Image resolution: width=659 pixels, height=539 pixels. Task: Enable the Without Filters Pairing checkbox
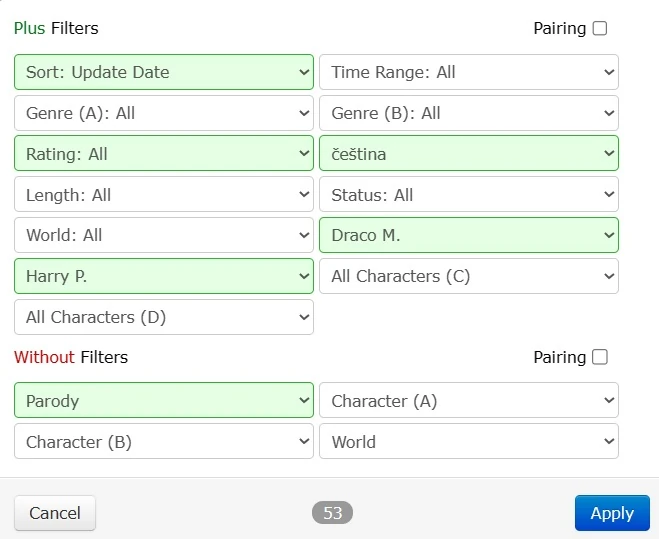(600, 357)
